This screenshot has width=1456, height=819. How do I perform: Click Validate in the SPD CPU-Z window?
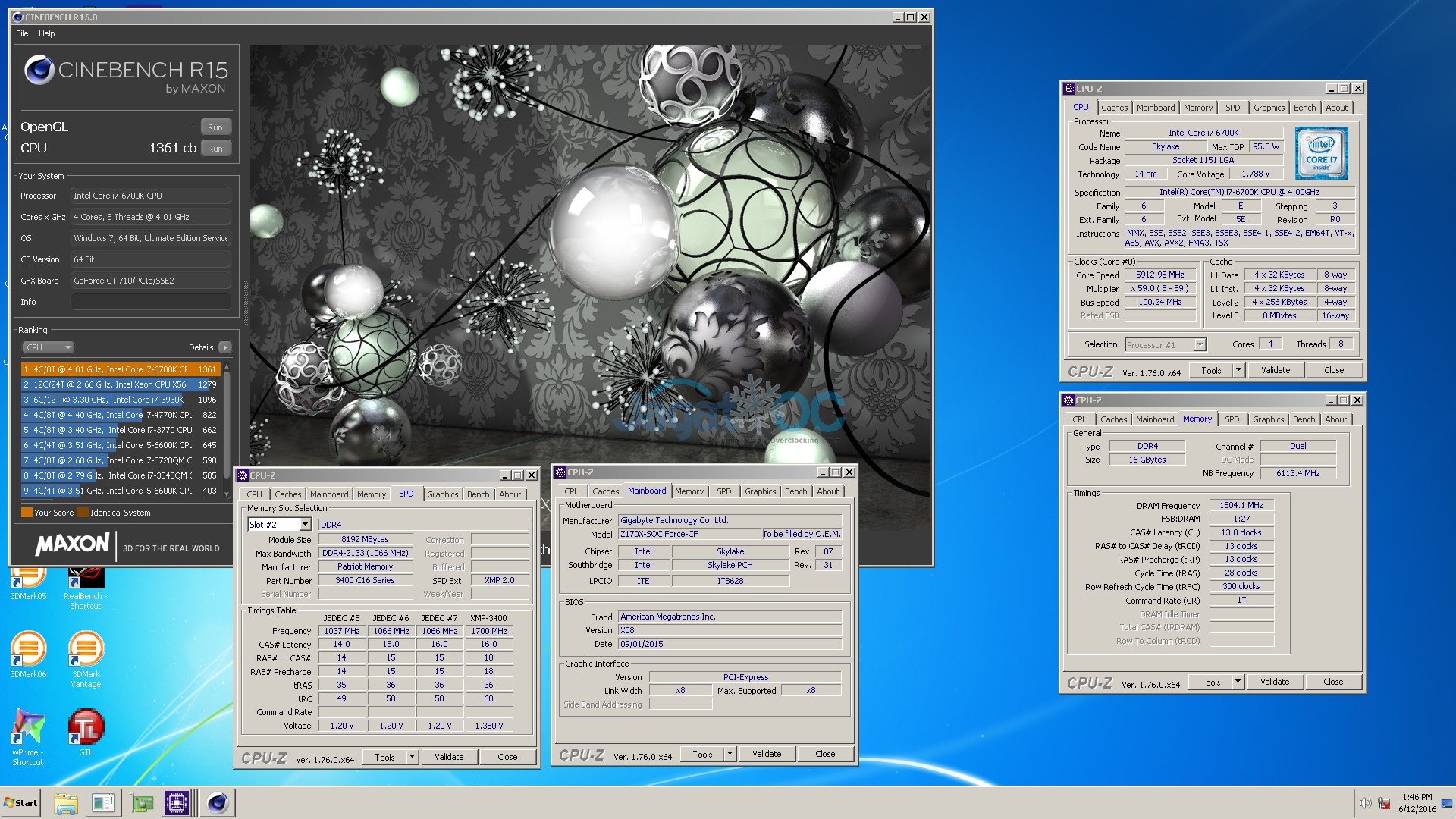(x=449, y=757)
